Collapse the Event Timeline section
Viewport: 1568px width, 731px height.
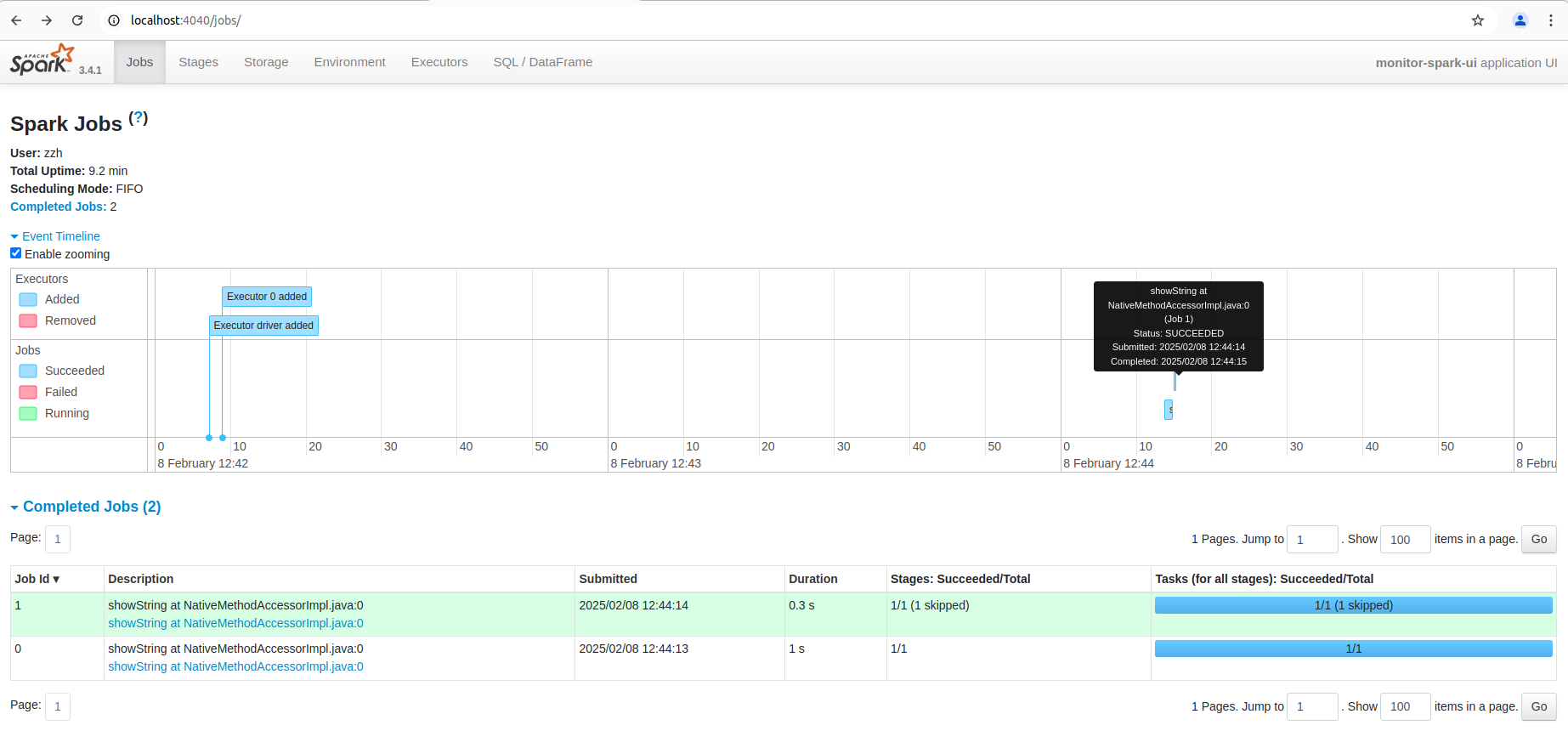[55, 236]
